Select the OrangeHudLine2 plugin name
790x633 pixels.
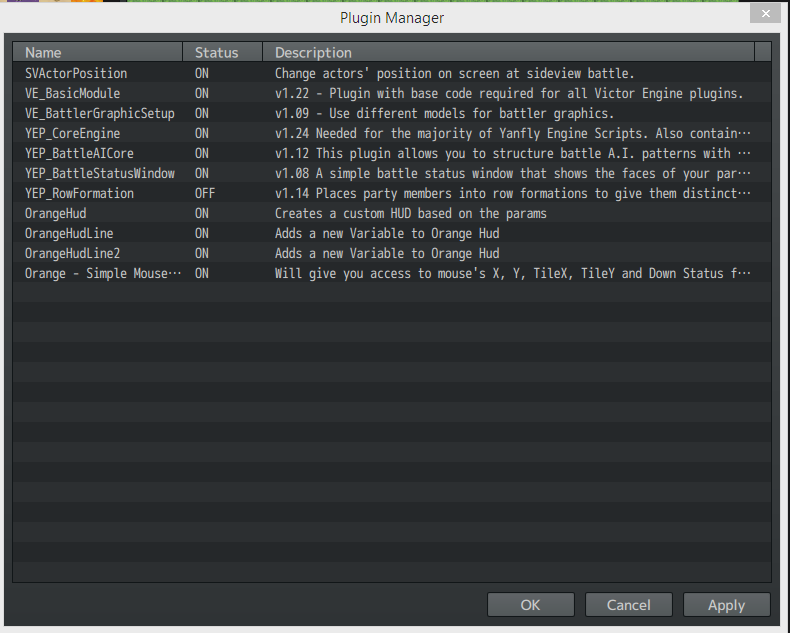click(73, 254)
